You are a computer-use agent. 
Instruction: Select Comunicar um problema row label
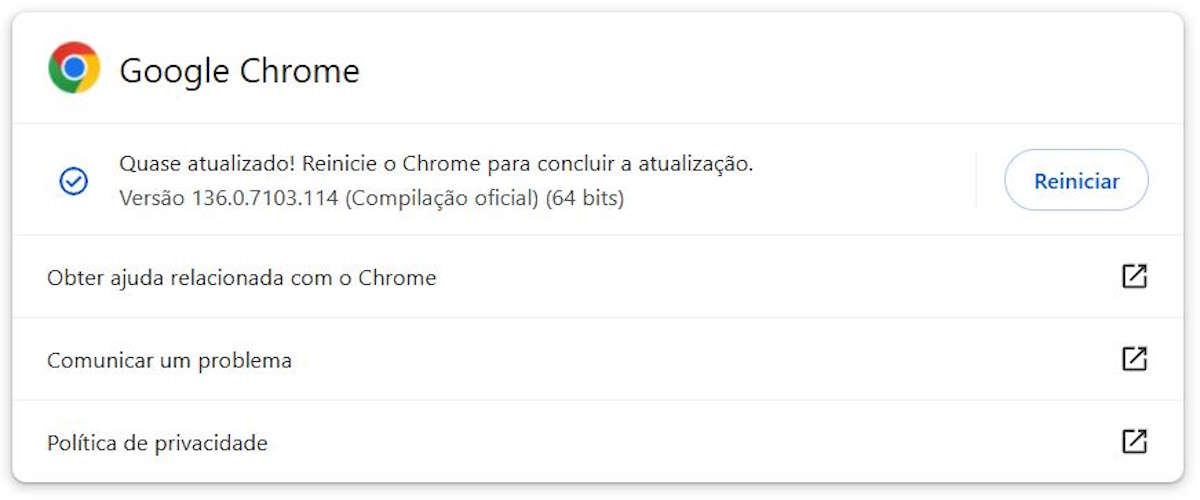pos(169,360)
